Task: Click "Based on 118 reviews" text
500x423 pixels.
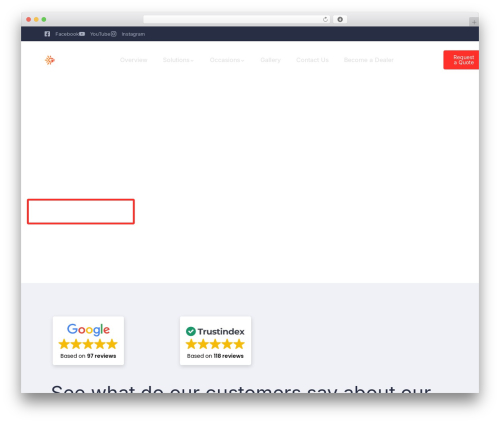Action: (x=215, y=356)
